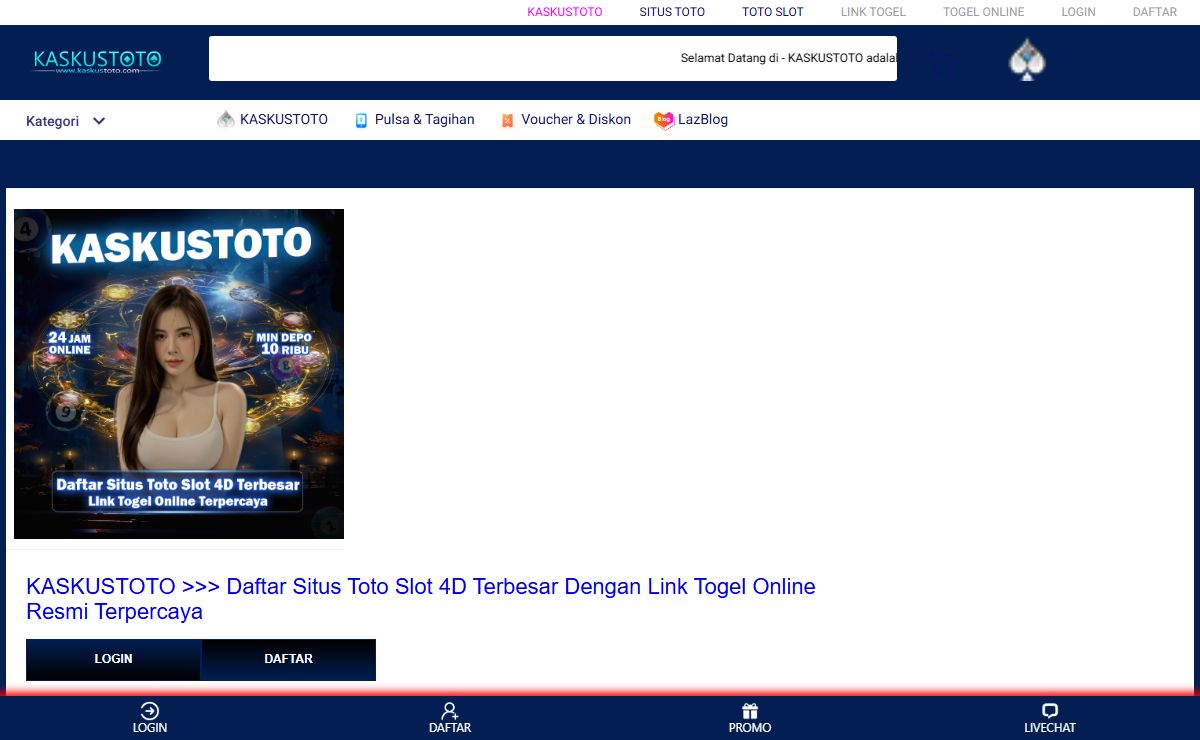Click the Voucher & Diskon ticket icon
Viewport: 1200px width, 740px height.
pos(507,120)
